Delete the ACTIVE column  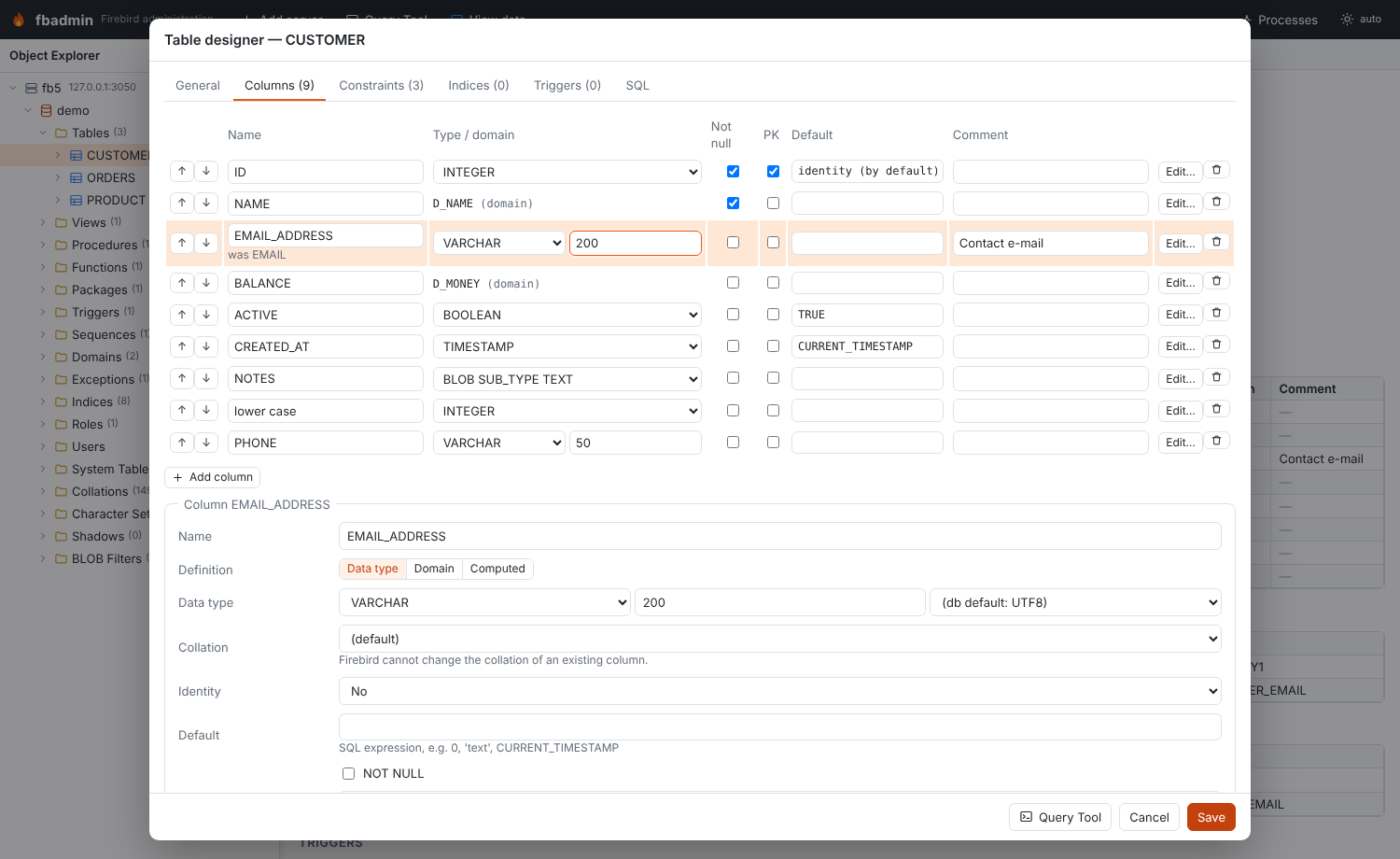point(1216,313)
